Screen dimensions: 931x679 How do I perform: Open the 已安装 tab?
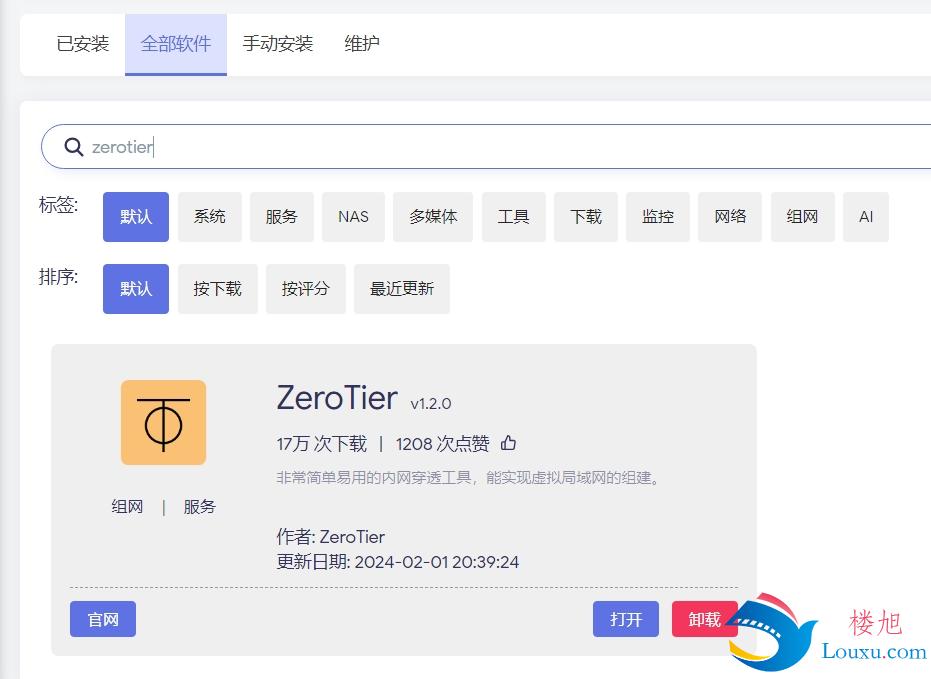pyautogui.click(x=83, y=44)
